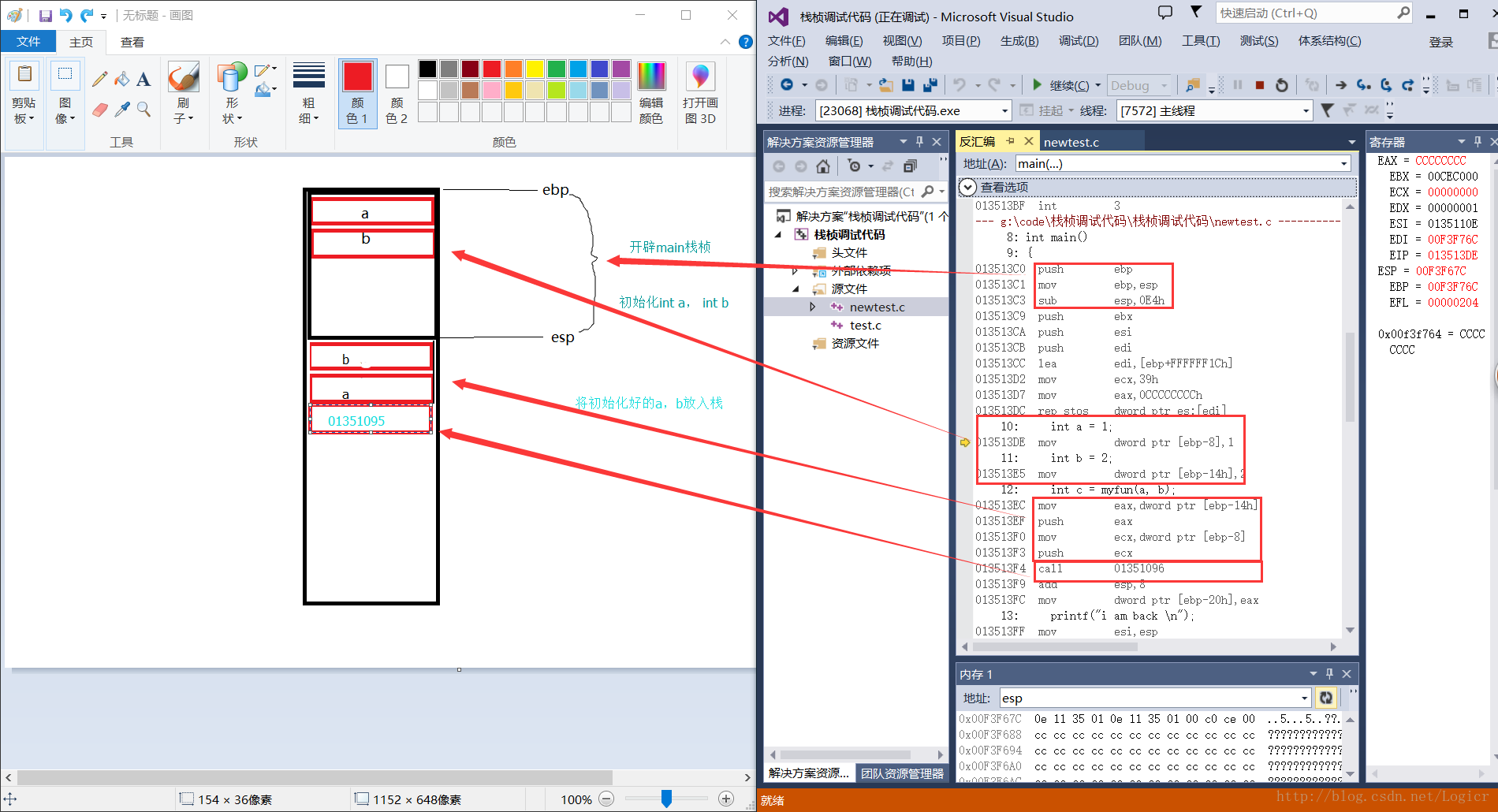Select the color picker tool in Paint

[x=121, y=110]
